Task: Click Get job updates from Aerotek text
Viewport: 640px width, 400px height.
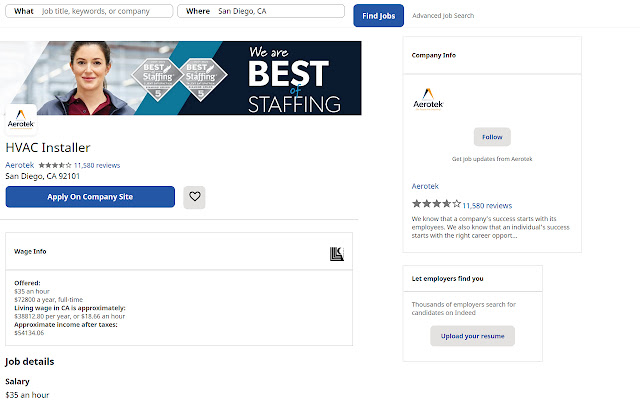Action: 492,159
